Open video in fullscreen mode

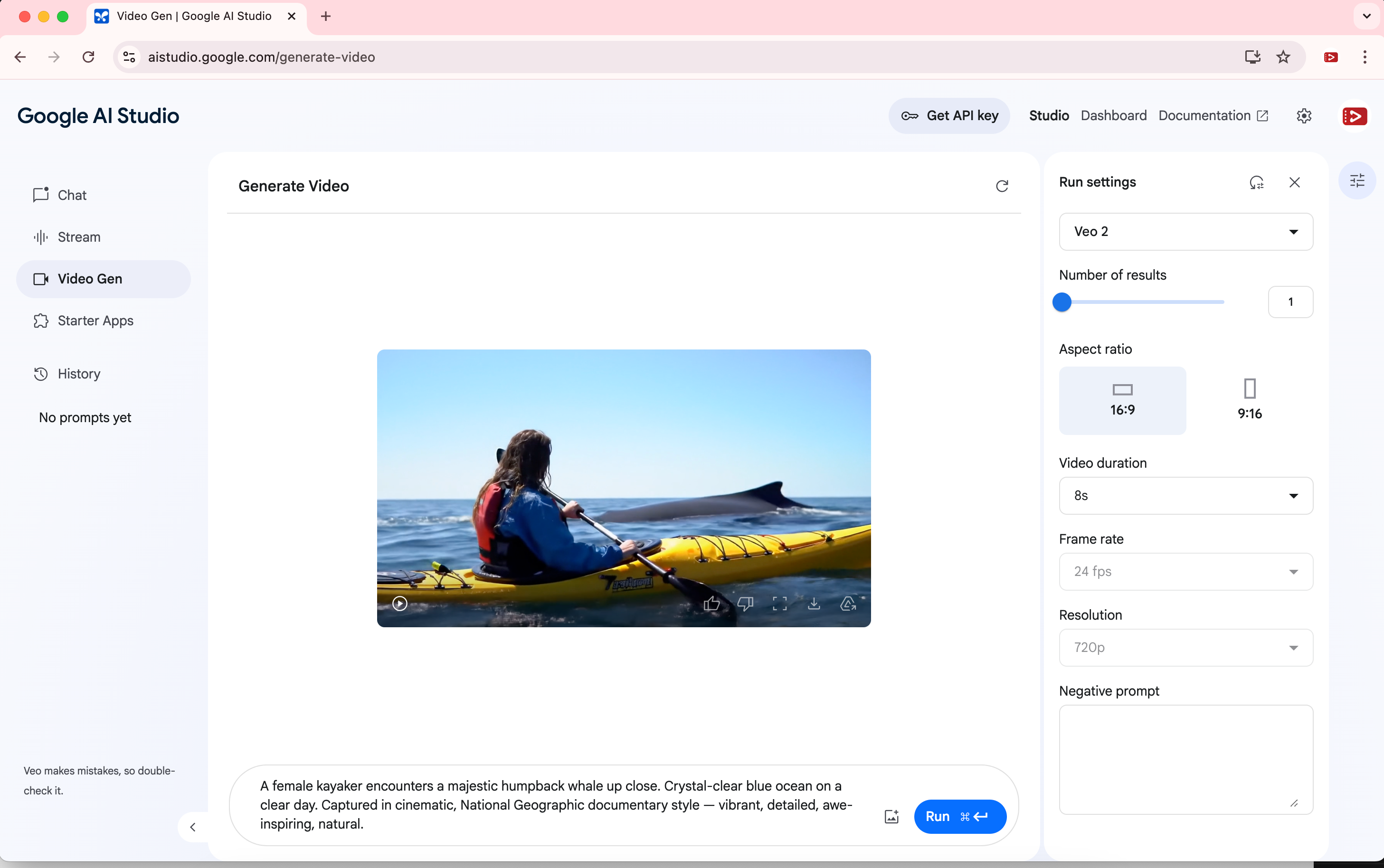click(779, 604)
